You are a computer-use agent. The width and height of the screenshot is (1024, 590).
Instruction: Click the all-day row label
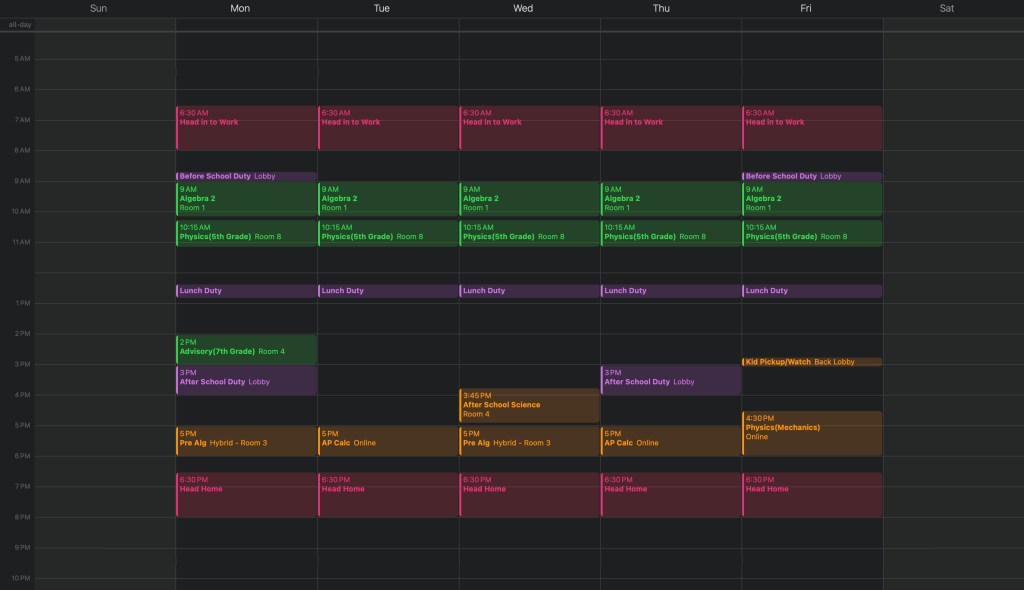tap(19, 24)
